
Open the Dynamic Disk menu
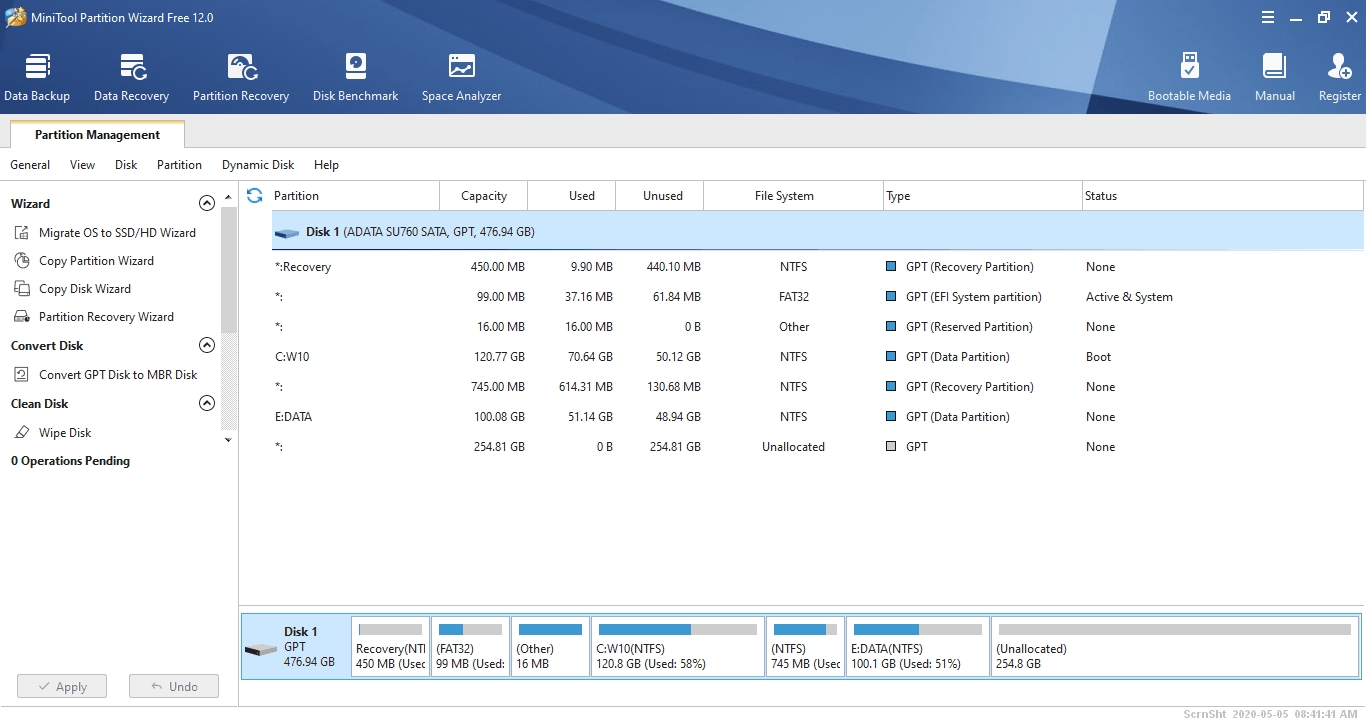click(258, 165)
